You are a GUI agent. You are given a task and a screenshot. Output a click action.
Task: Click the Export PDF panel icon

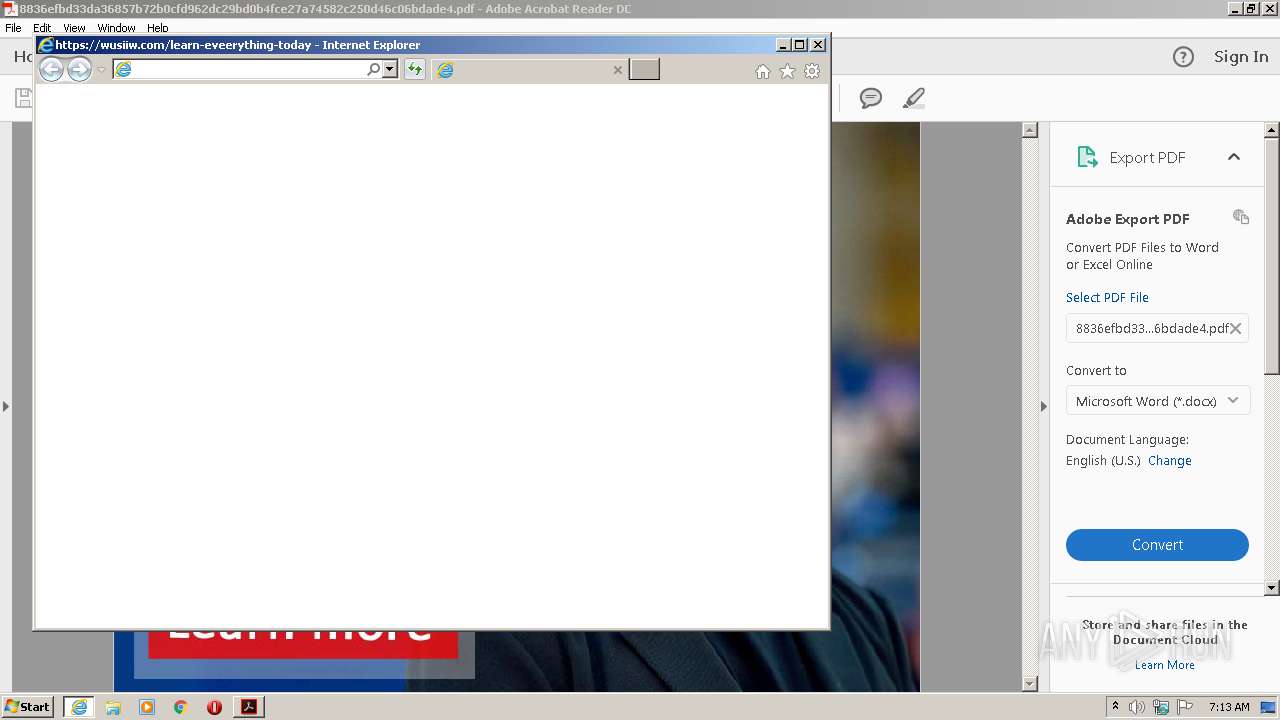coord(1087,157)
